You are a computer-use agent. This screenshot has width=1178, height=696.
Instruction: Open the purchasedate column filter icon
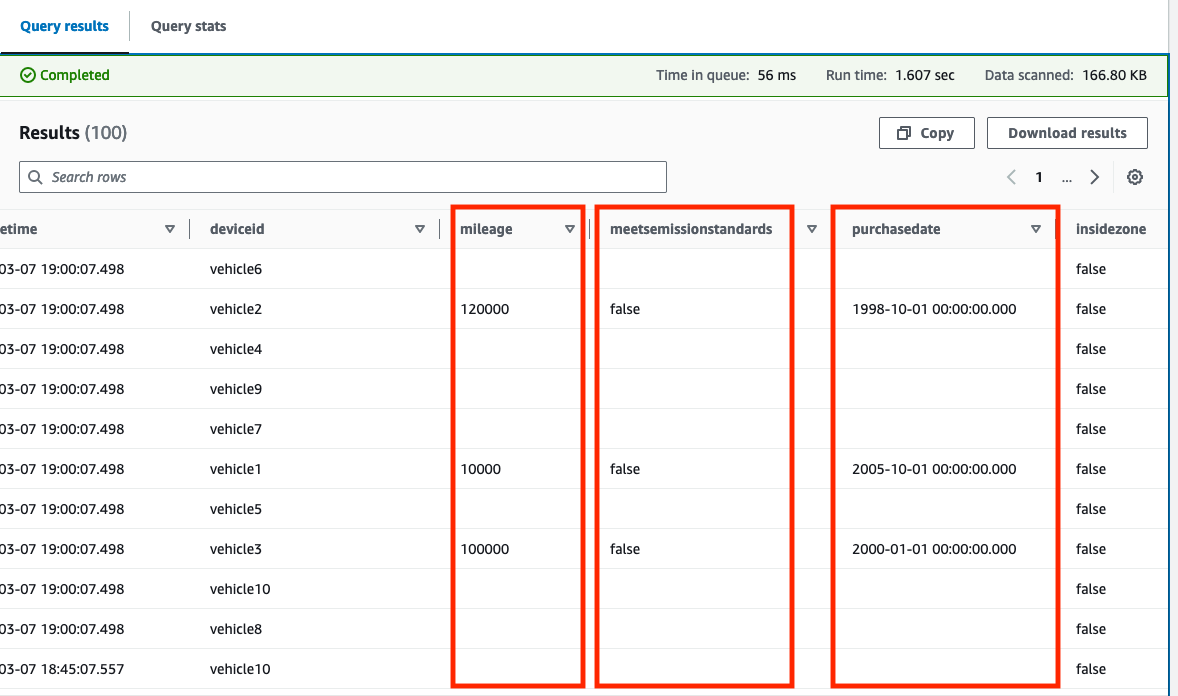1036,228
